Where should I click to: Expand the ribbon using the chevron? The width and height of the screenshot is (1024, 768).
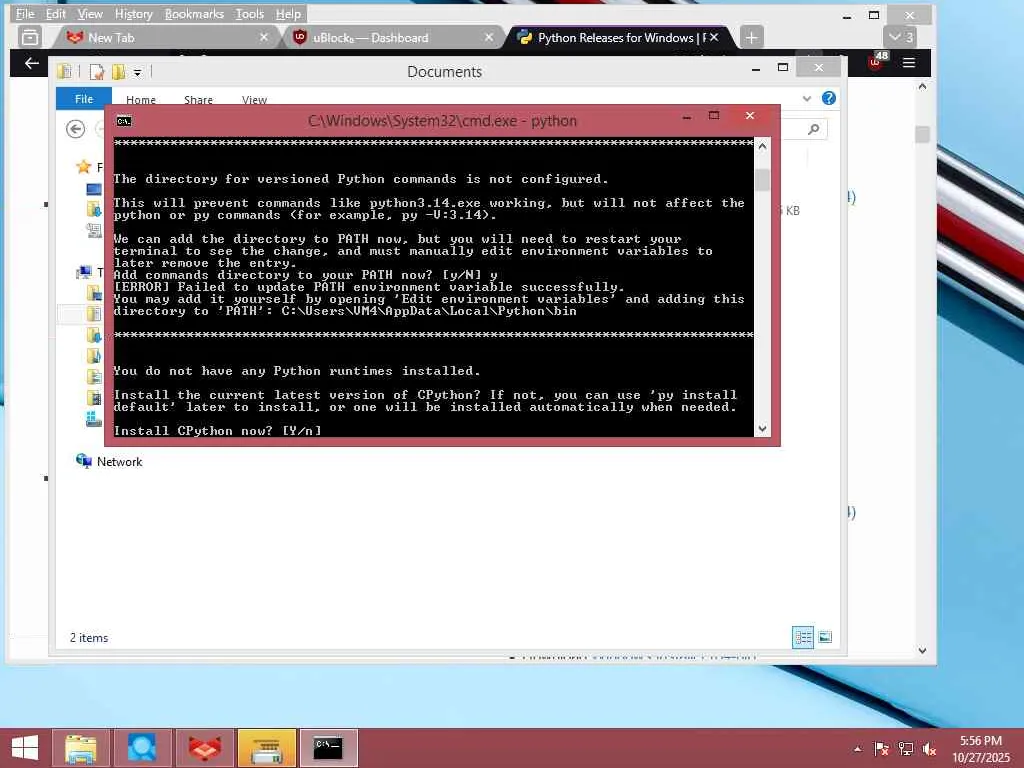(x=807, y=99)
